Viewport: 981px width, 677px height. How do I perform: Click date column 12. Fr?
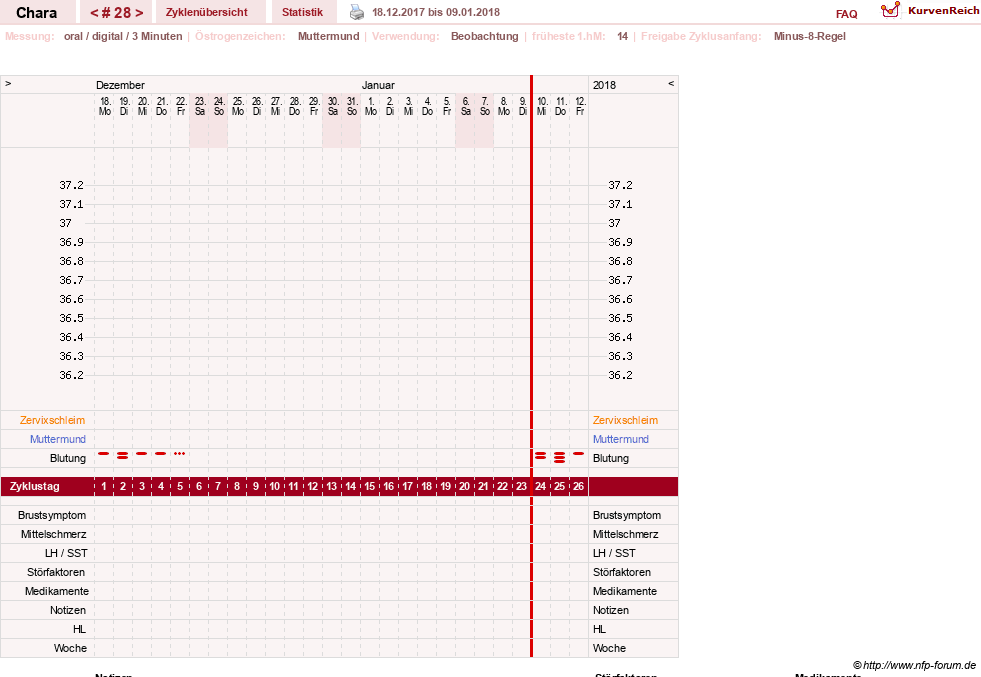point(580,106)
